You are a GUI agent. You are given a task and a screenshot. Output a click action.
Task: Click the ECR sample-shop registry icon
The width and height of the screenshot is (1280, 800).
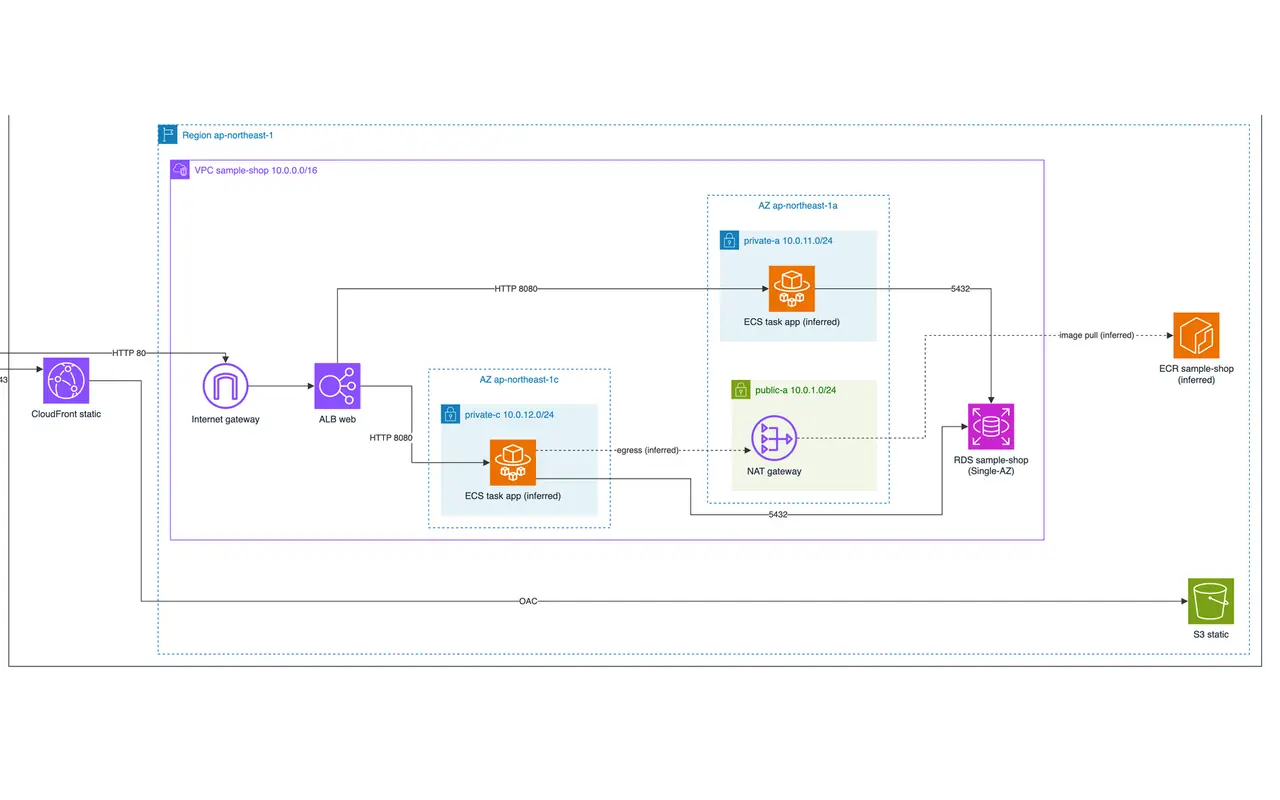[x=1196, y=335]
